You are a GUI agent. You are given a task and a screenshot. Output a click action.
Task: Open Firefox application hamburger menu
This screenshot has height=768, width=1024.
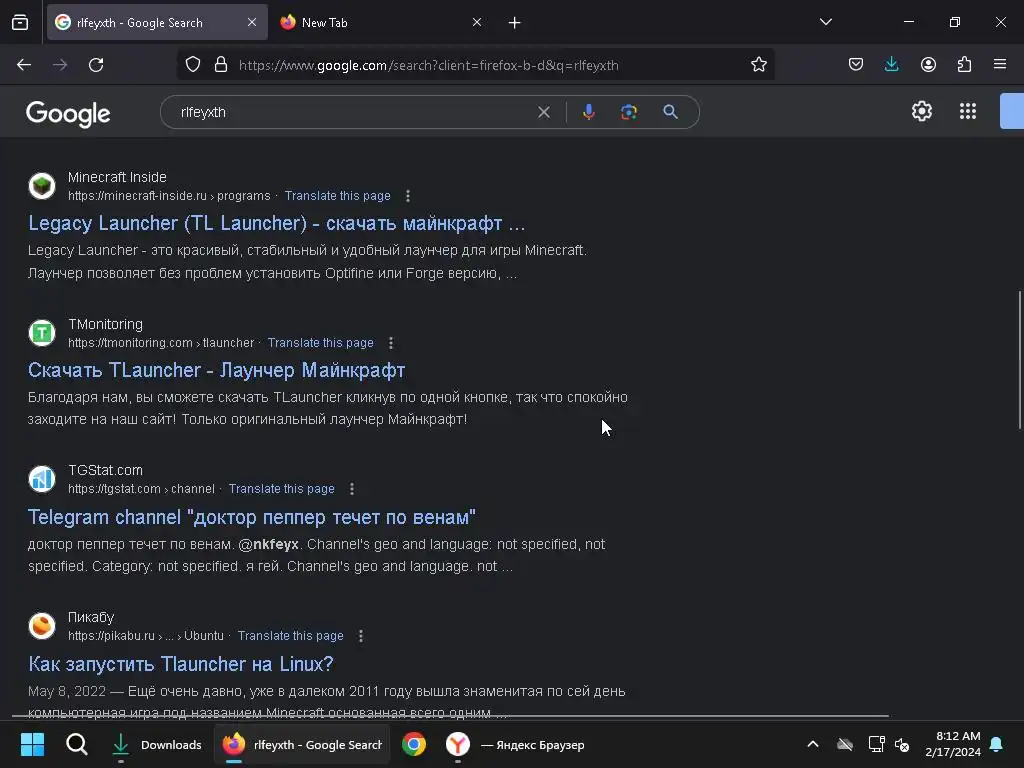(1000, 65)
